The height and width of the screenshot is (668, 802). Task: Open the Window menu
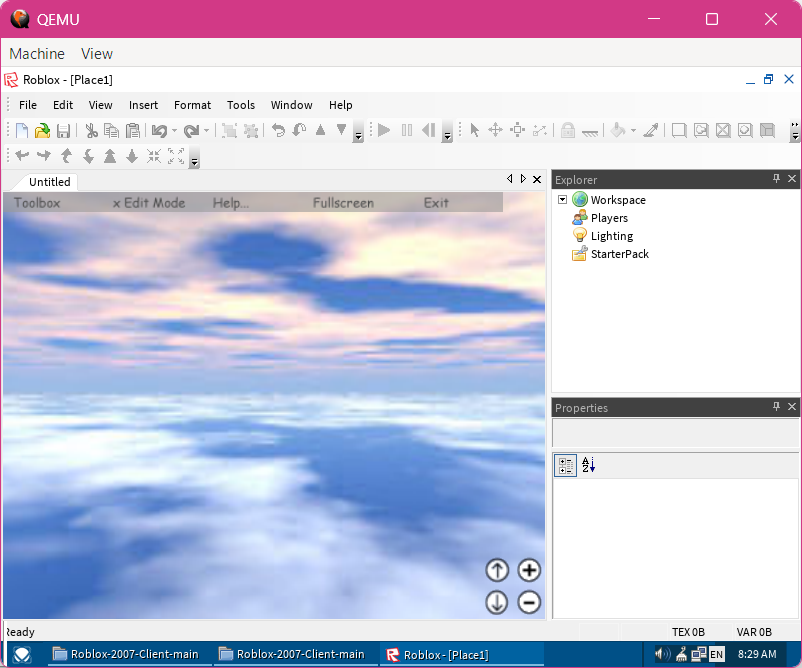coord(292,105)
